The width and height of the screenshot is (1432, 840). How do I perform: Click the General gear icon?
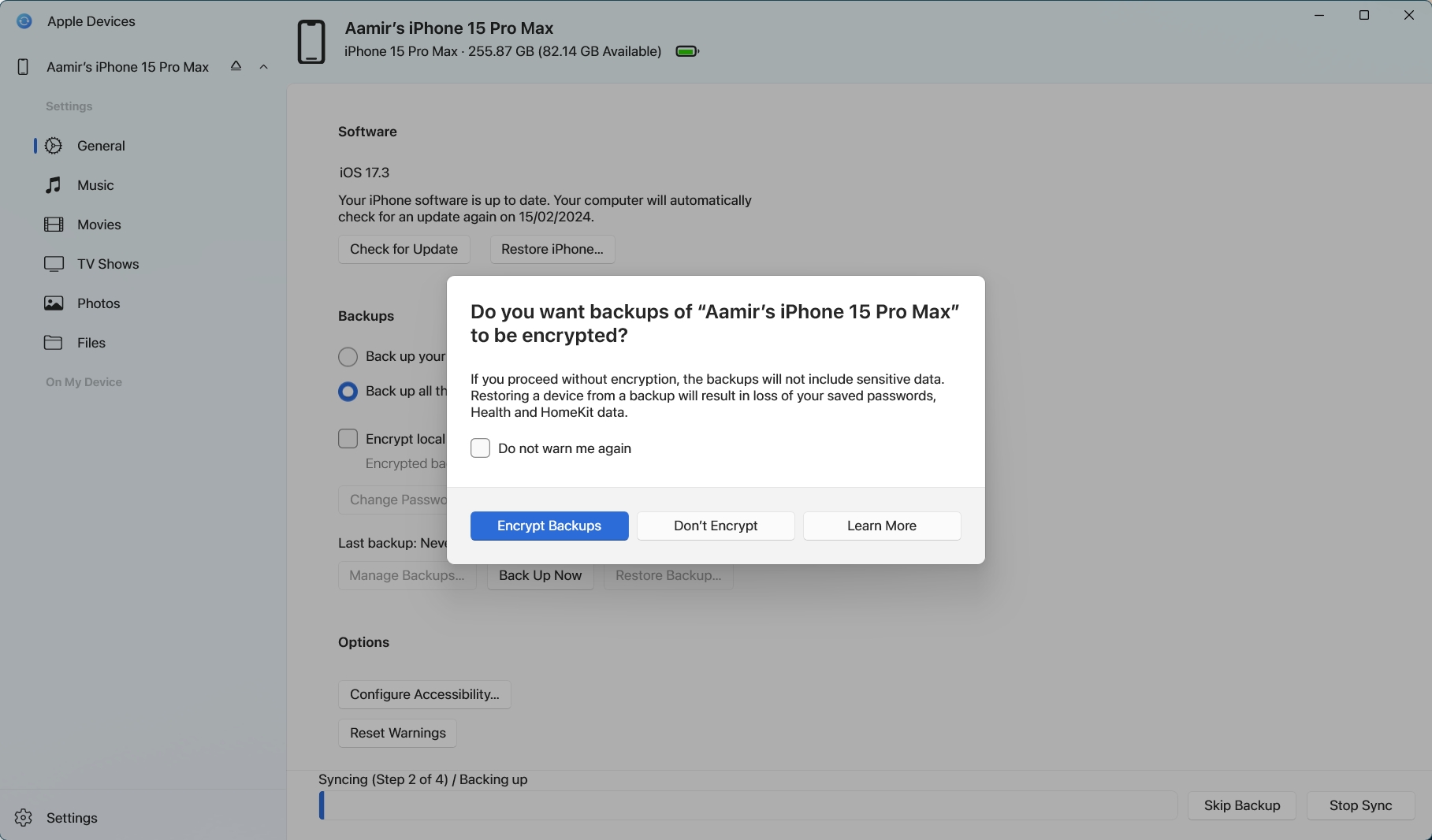click(x=54, y=146)
